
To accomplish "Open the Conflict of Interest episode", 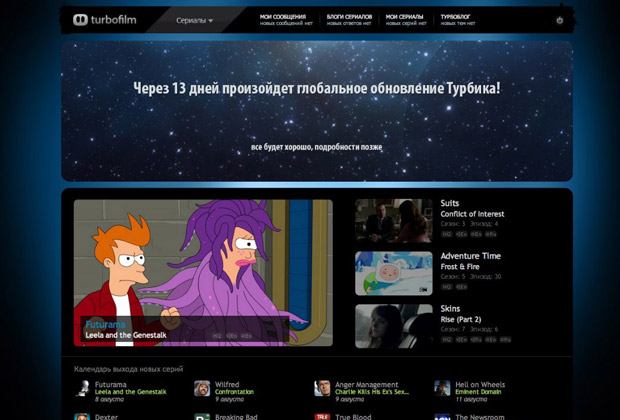I will (473, 214).
